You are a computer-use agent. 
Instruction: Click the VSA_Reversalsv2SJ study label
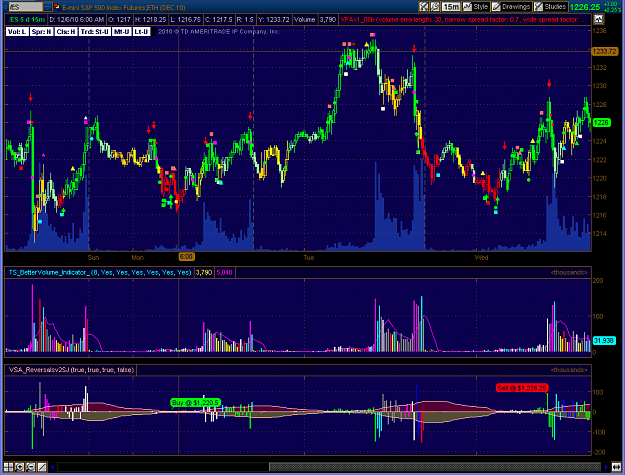pos(71,370)
